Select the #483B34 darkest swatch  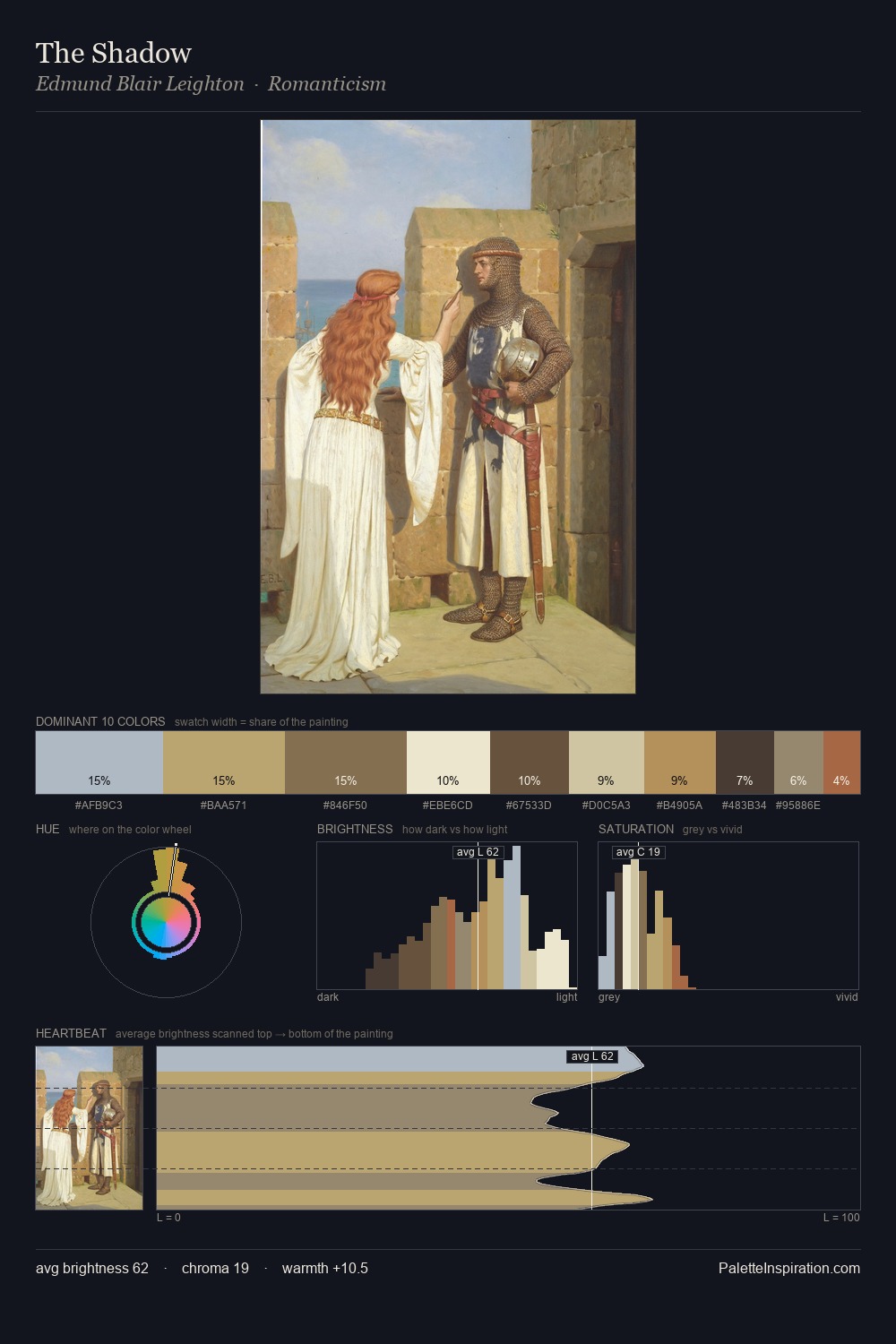point(745,762)
